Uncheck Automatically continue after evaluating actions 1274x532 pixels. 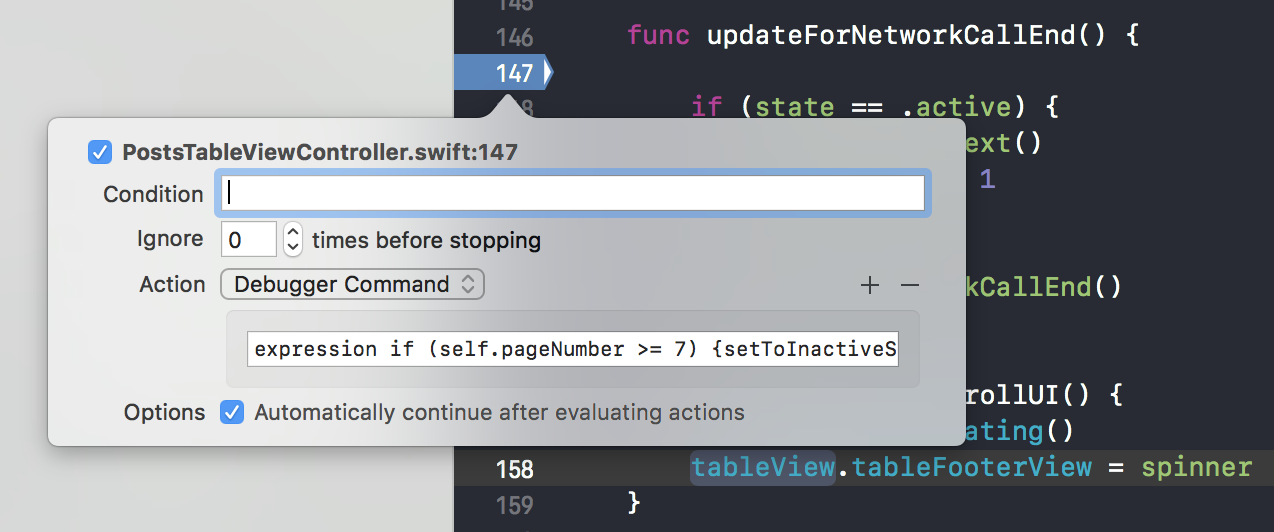(x=232, y=412)
